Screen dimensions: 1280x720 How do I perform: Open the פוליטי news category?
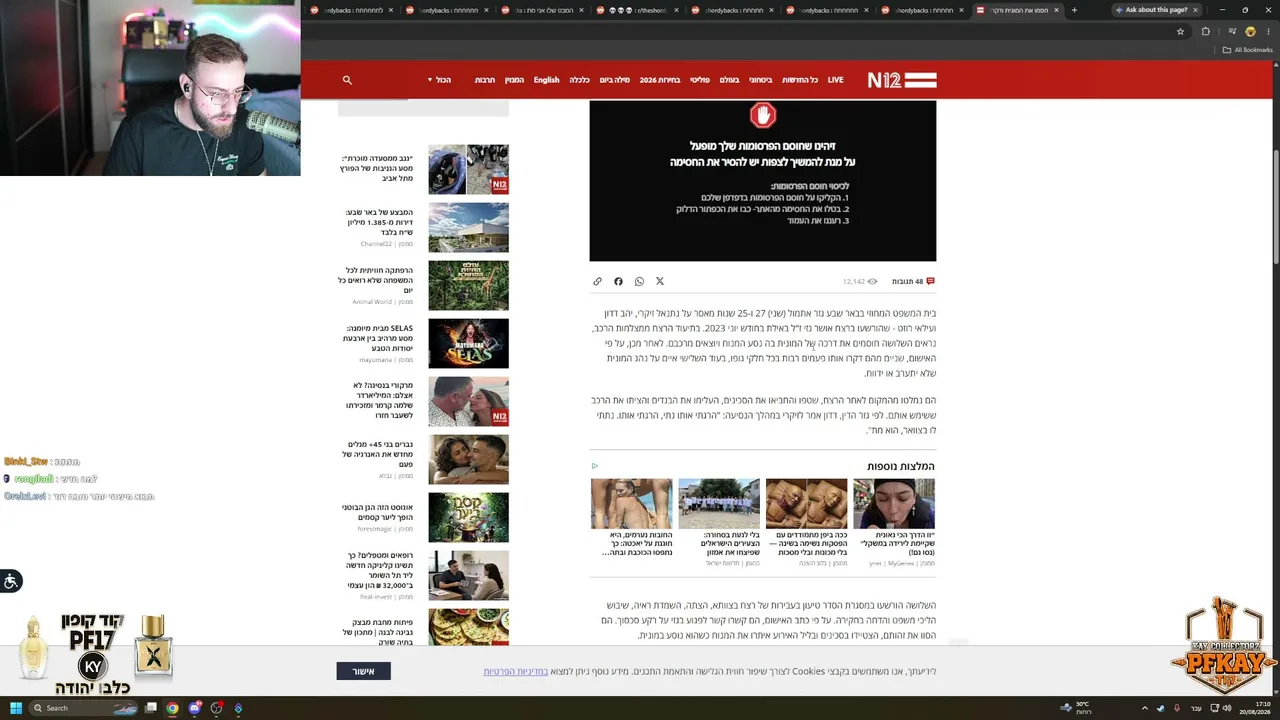pyautogui.click(x=700, y=80)
